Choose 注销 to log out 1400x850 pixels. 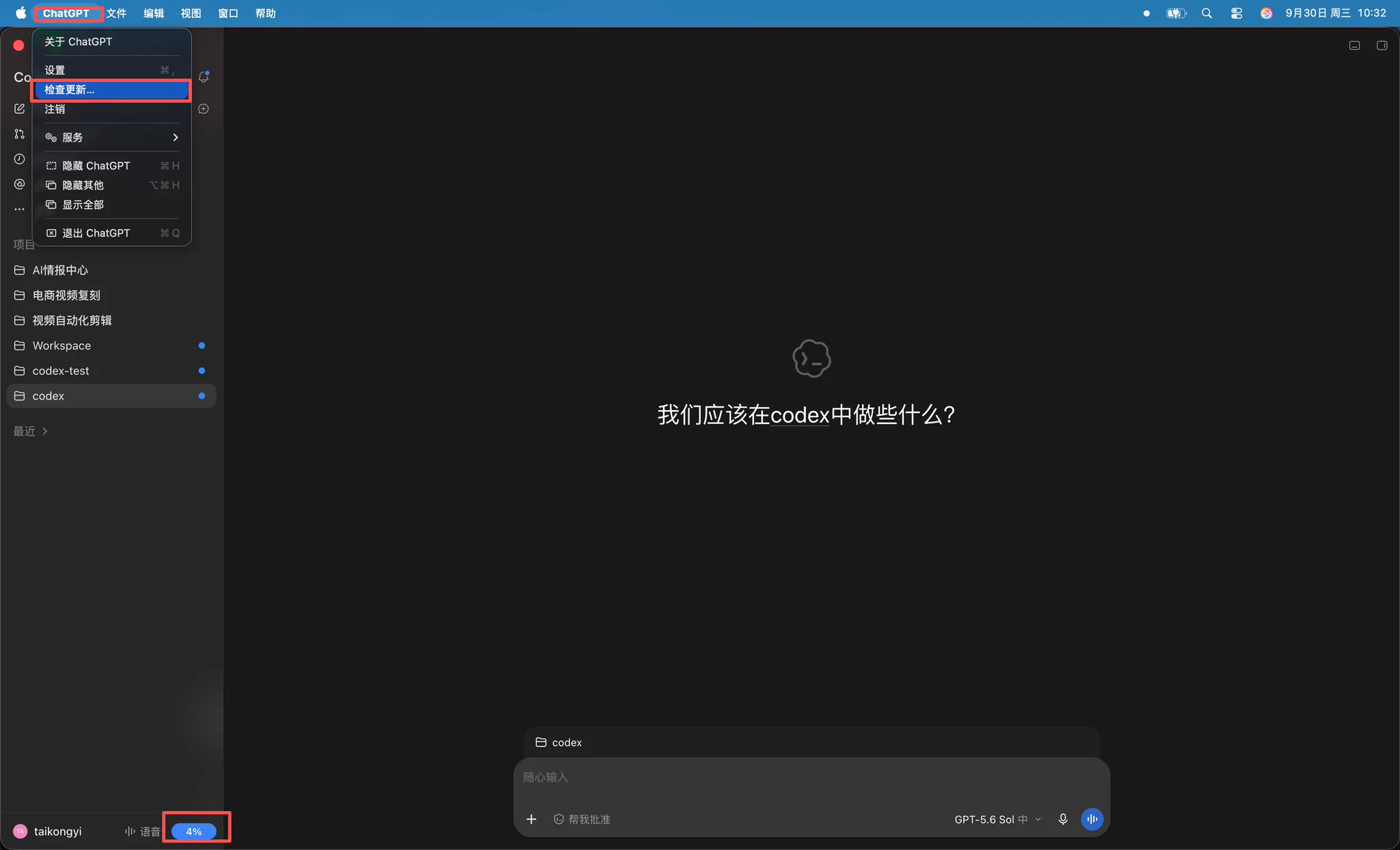coord(111,109)
